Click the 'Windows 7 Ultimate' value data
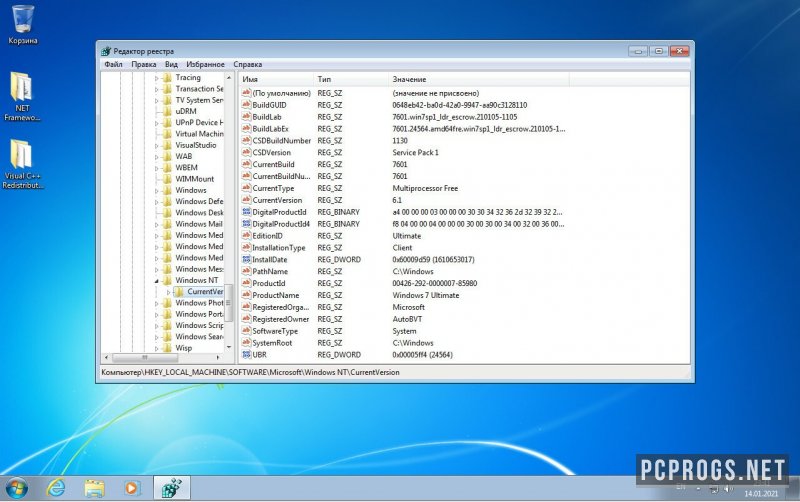Image resolution: width=800 pixels, height=502 pixels. point(426,295)
